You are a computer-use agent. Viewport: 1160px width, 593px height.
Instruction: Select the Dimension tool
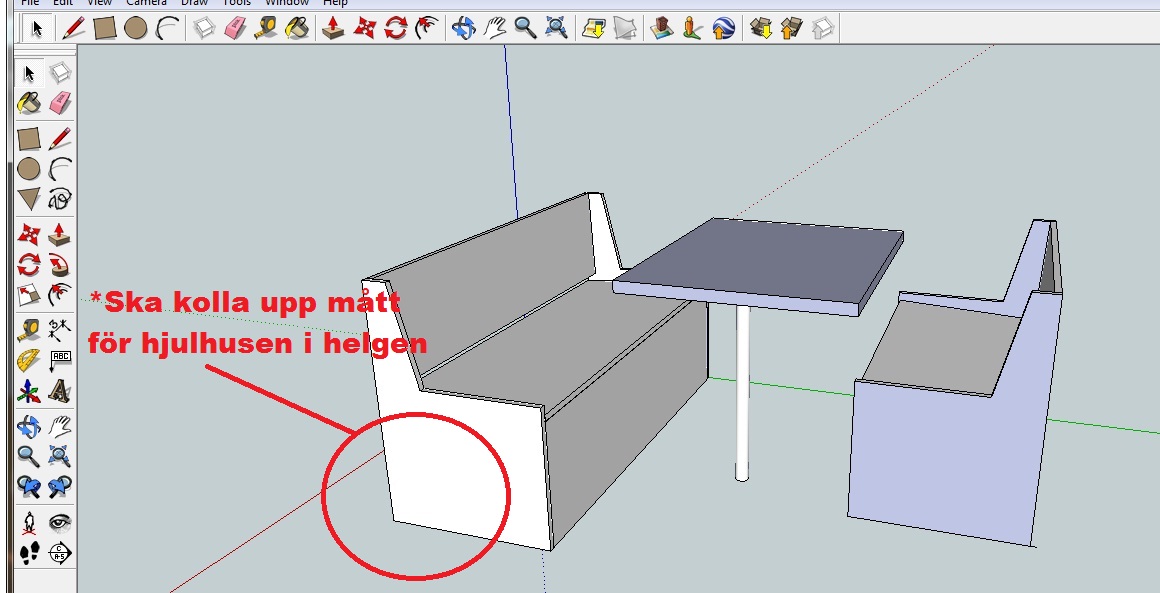pos(61,328)
